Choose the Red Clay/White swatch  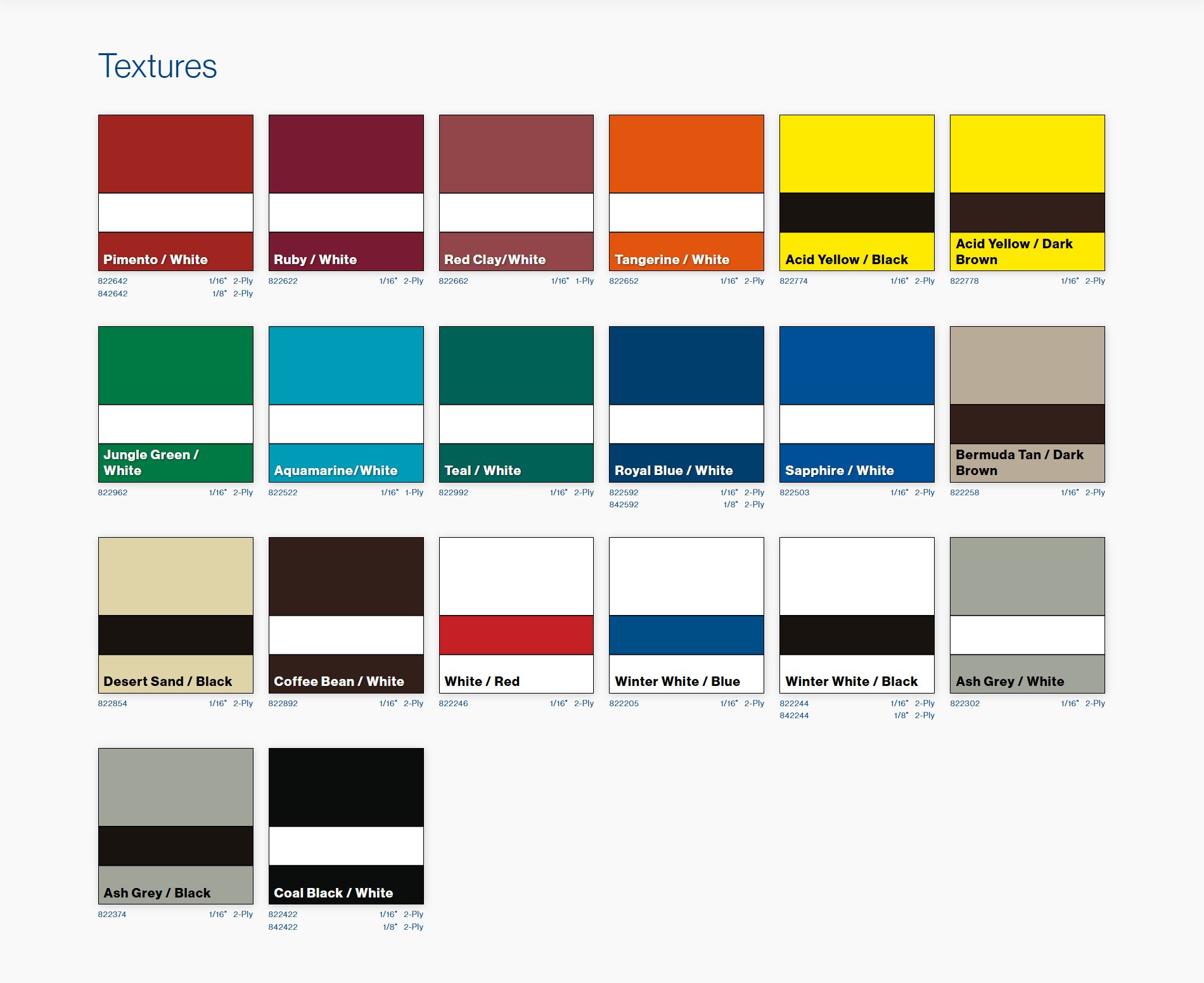(516, 193)
